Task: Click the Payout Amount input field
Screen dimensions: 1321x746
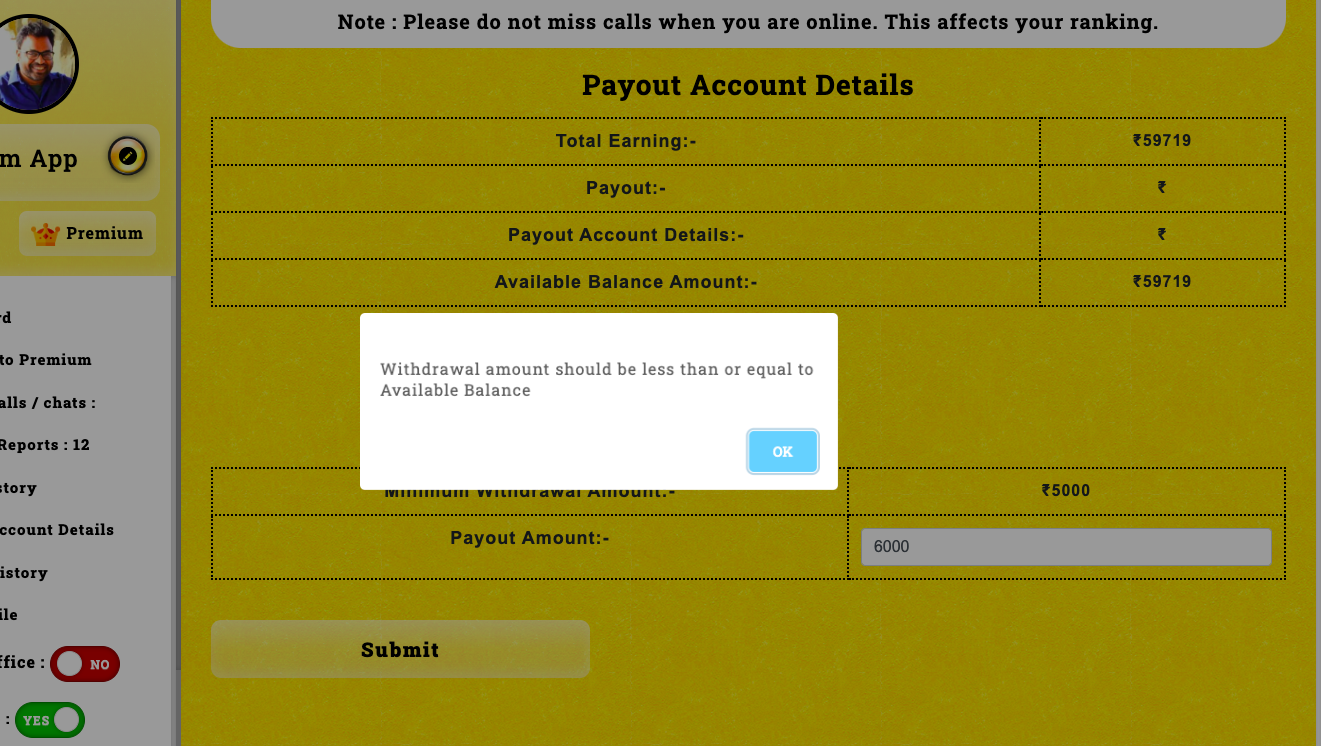Action: (1066, 547)
